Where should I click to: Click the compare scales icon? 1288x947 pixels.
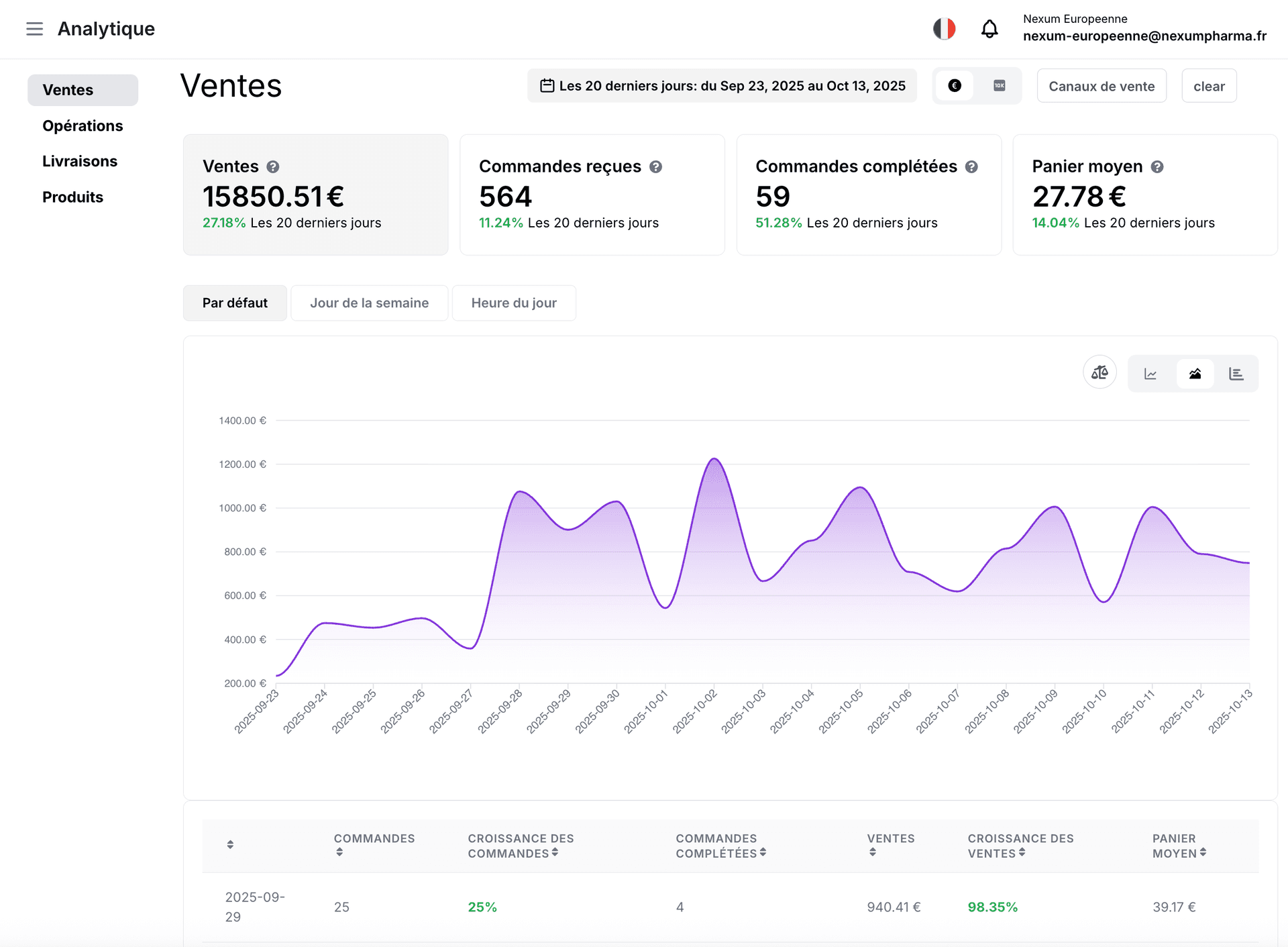[1099, 372]
